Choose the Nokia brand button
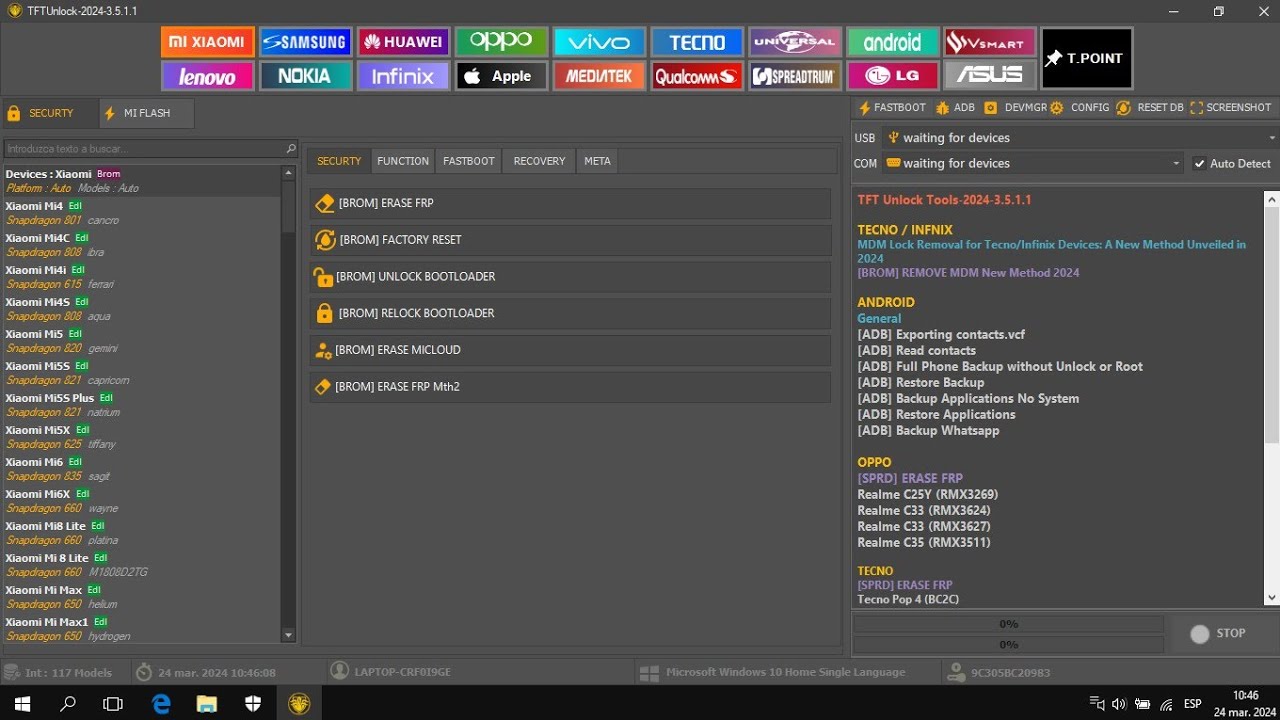This screenshot has height=720, width=1280. (x=305, y=76)
